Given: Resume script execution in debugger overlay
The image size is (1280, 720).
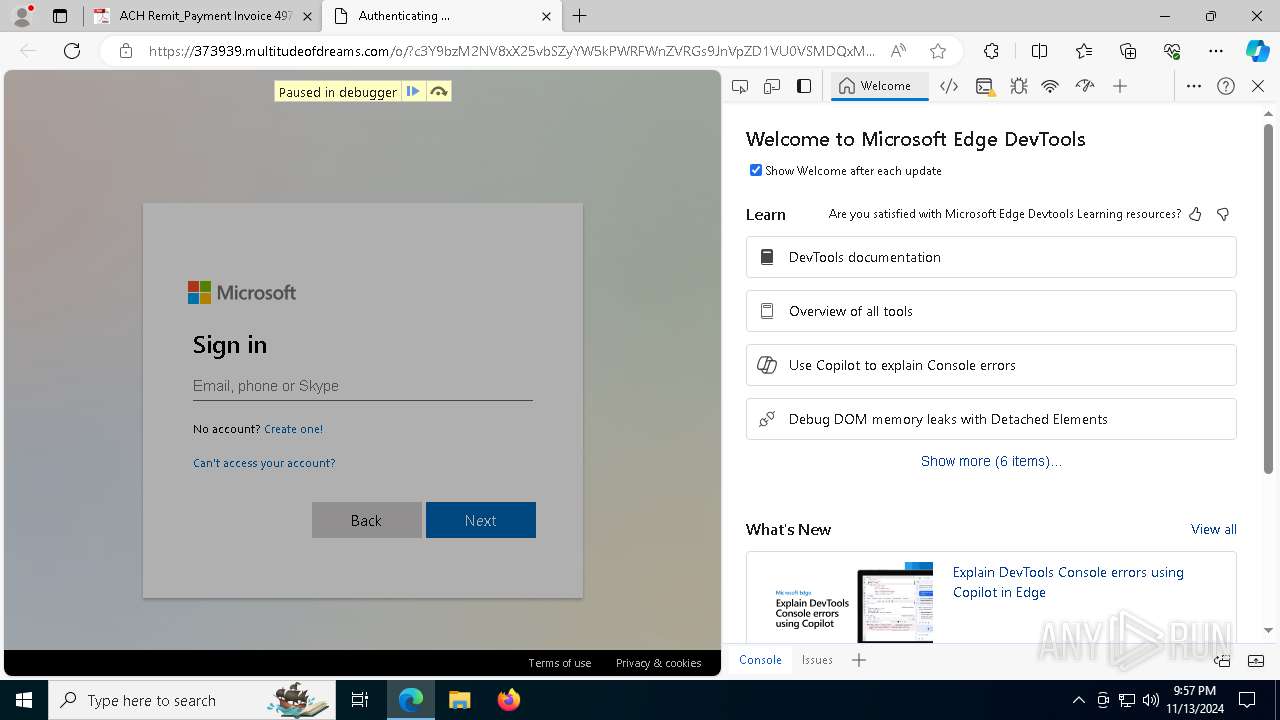Looking at the screenshot, I should (x=413, y=92).
